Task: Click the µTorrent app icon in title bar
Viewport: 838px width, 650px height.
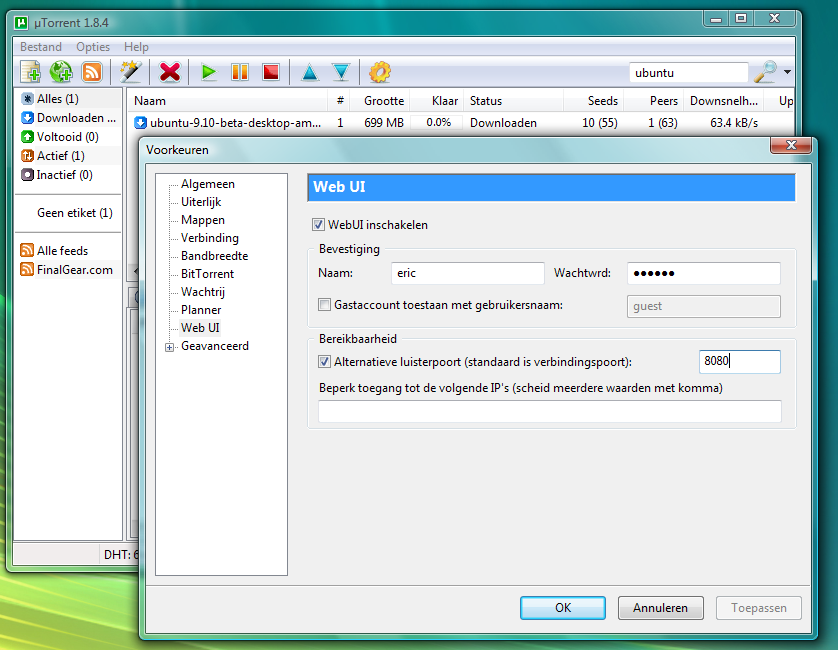Action: coord(21,23)
